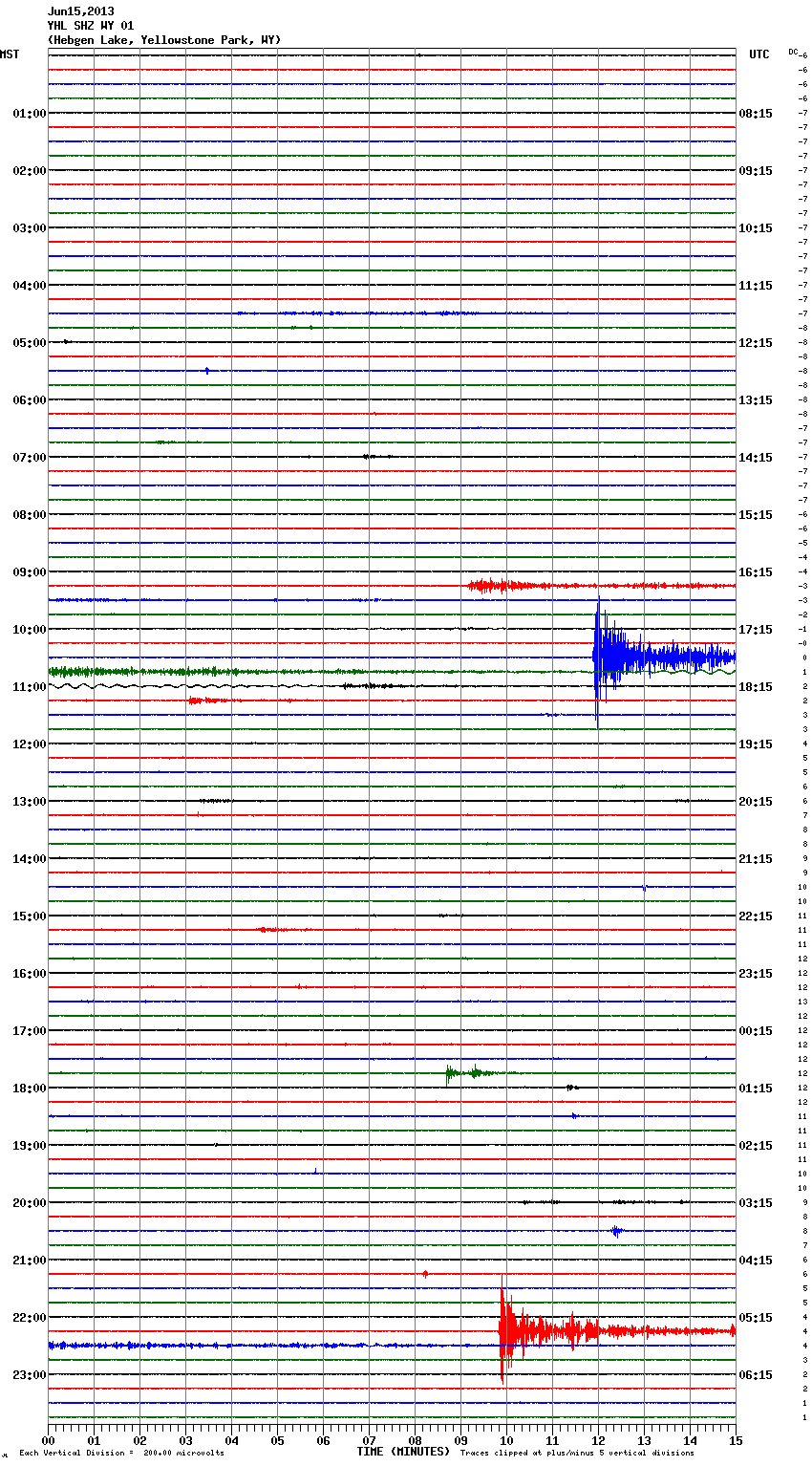Click the TIME (MINUTES) axis title
Viewport: 812px width, 1466px height.
[x=403, y=1452]
